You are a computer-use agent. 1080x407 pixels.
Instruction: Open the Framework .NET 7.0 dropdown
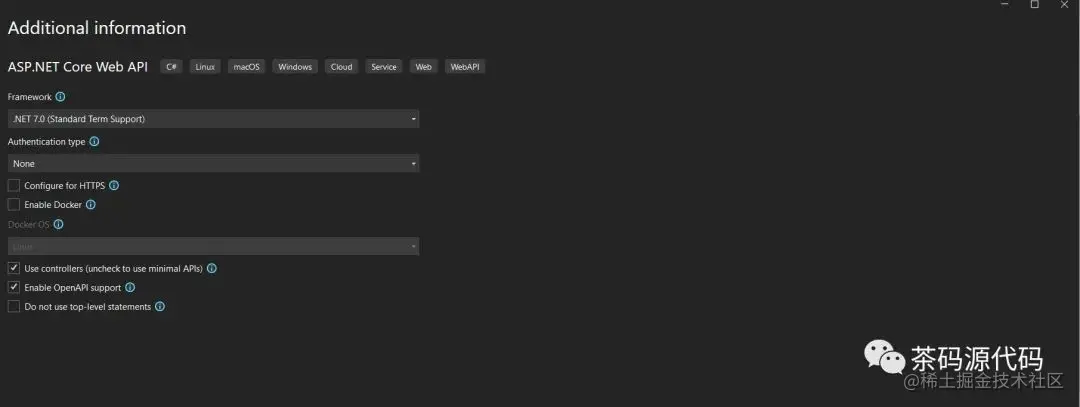pyautogui.click(x=214, y=119)
